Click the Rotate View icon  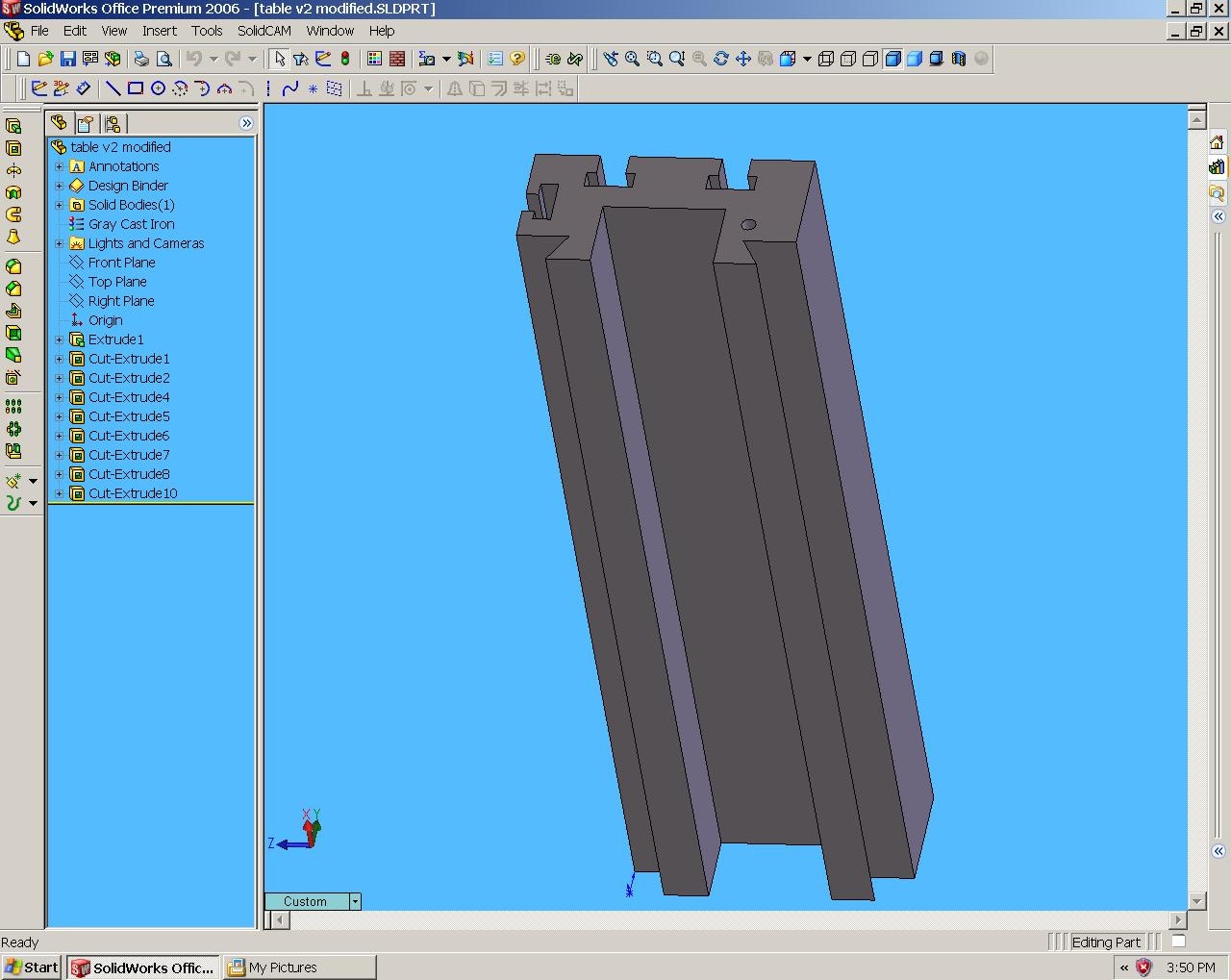click(721, 59)
